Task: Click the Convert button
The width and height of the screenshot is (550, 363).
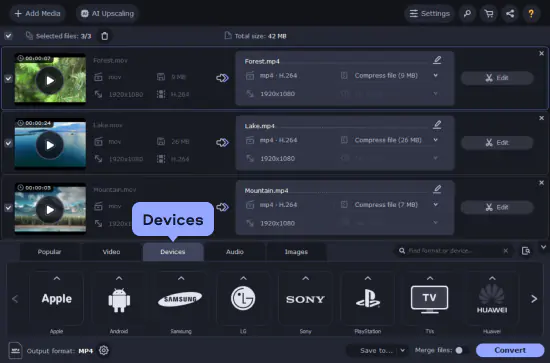Action: (x=510, y=350)
